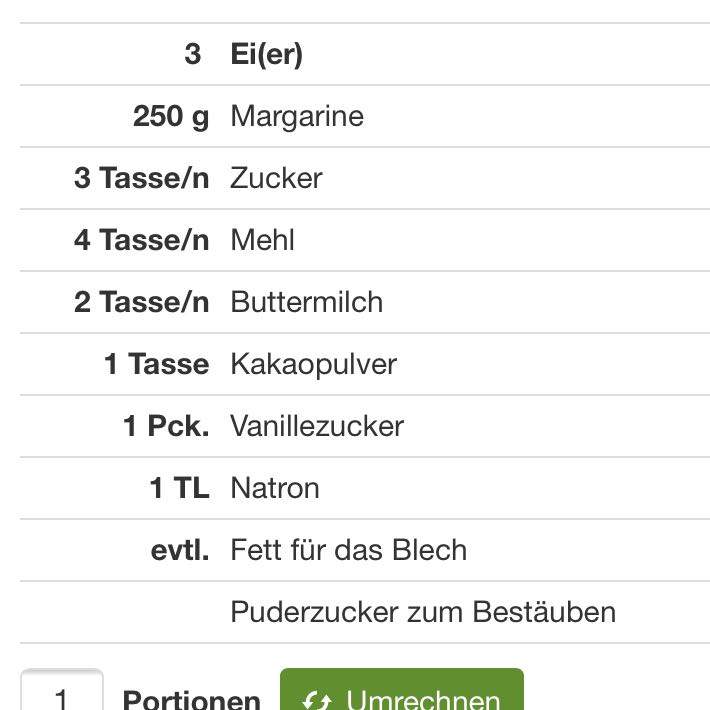Click on the Mehl ingredient
The width and height of the screenshot is (710, 710).
pyautogui.click(x=262, y=240)
